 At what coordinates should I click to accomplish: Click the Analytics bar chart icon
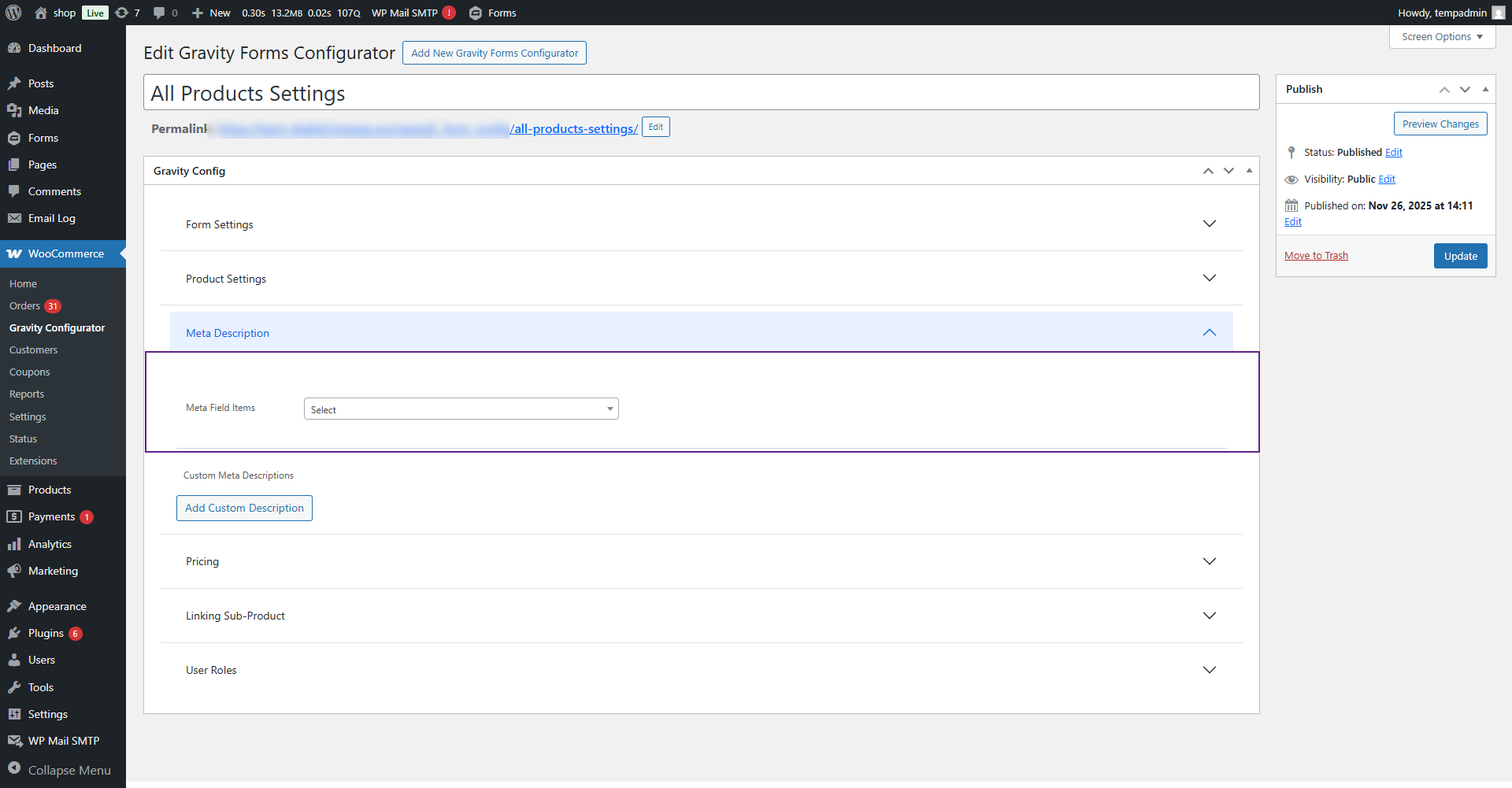click(x=14, y=544)
